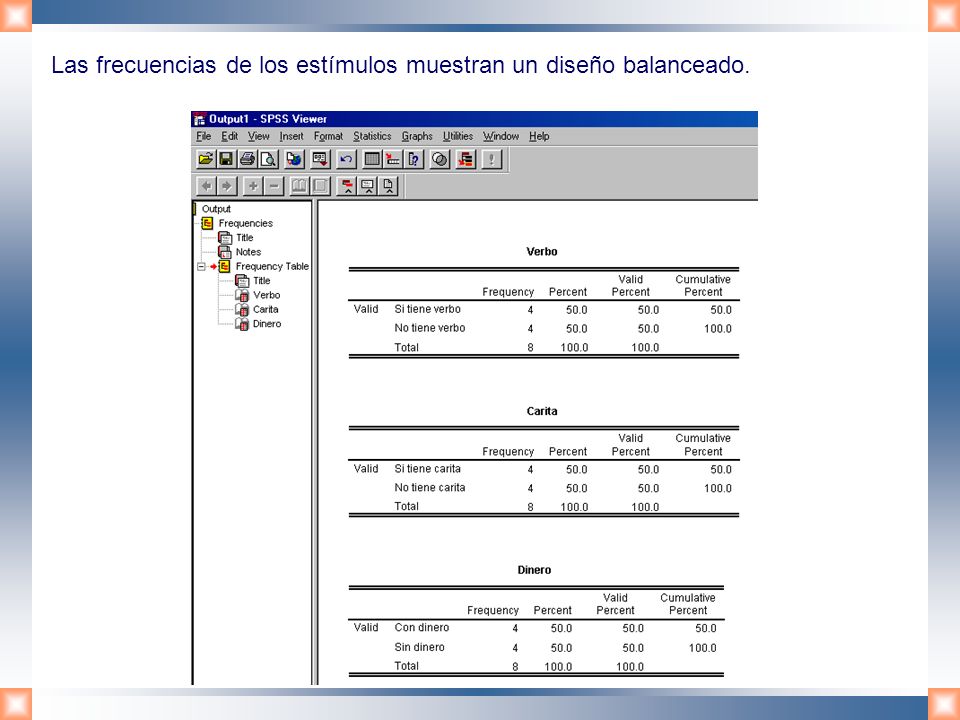Click the Total label in Dinero table
960x720 pixels.
tap(407, 666)
